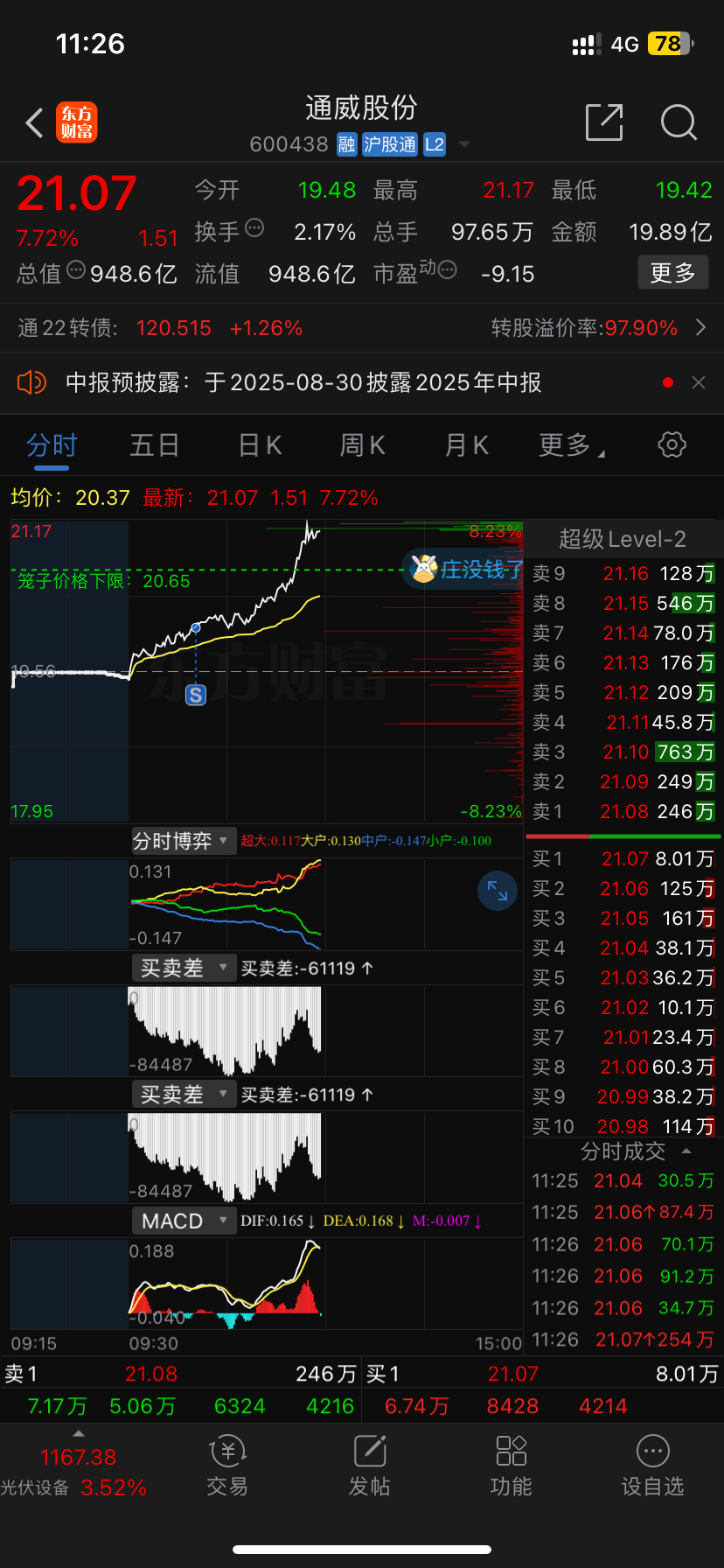Tap 卖9 price 21.16
724x1568 pixels.
coord(626,574)
